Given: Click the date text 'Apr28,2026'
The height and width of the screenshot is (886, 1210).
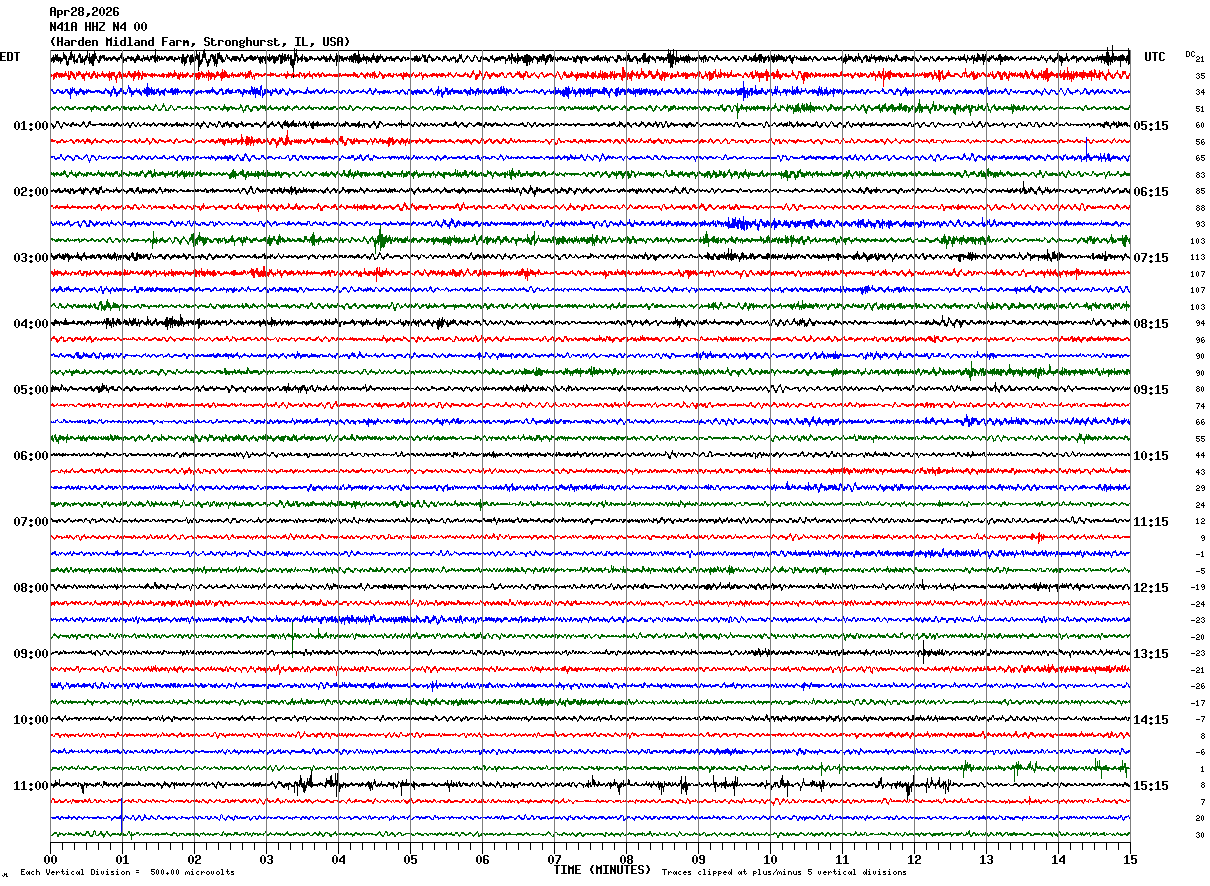Looking at the screenshot, I should point(84,12).
